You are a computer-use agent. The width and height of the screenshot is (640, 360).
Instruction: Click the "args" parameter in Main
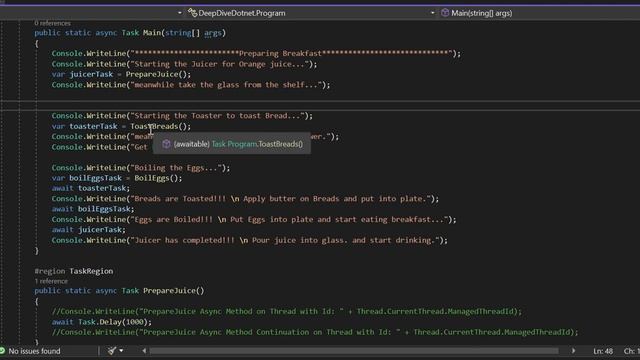click(213, 33)
